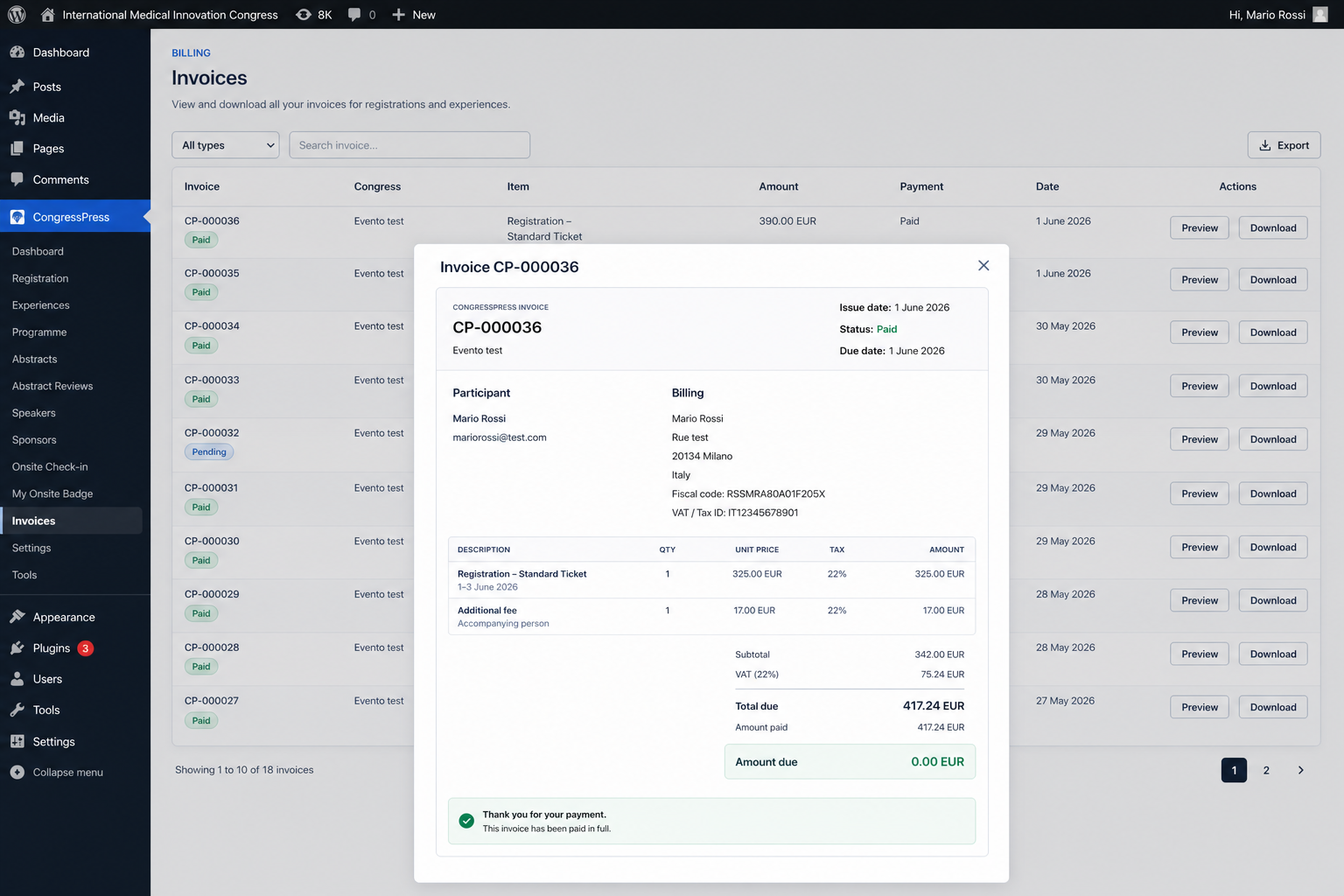Click the site title International Medical Innovation Congress
This screenshot has width=1344, height=896.
click(171, 15)
